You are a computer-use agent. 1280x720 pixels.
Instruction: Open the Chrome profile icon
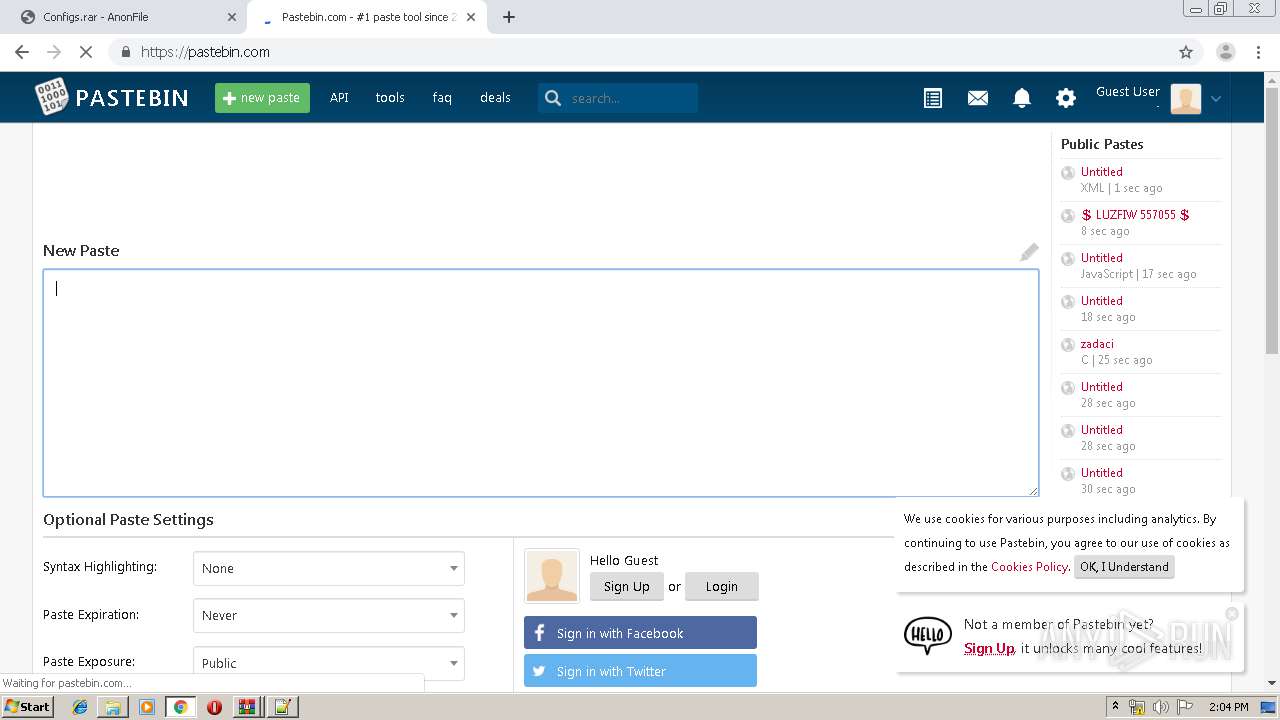[1225, 52]
